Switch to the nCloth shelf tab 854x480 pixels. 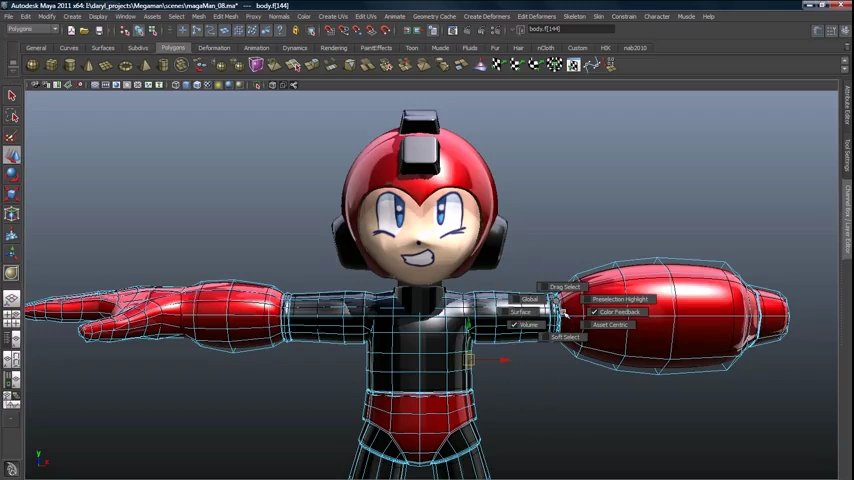pyautogui.click(x=546, y=48)
